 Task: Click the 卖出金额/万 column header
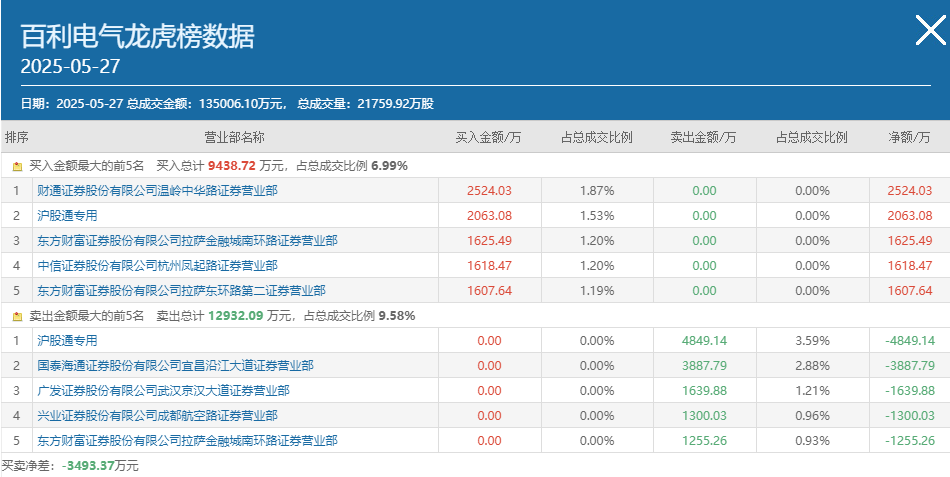pos(703,138)
